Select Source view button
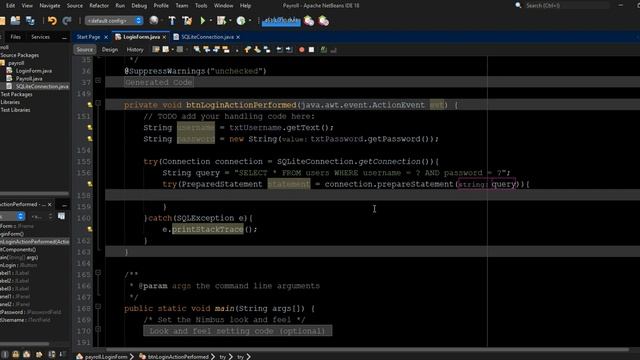 [x=84, y=49]
